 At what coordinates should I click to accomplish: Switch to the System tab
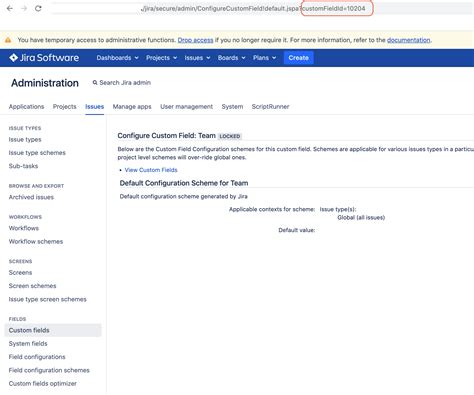point(232,106)
